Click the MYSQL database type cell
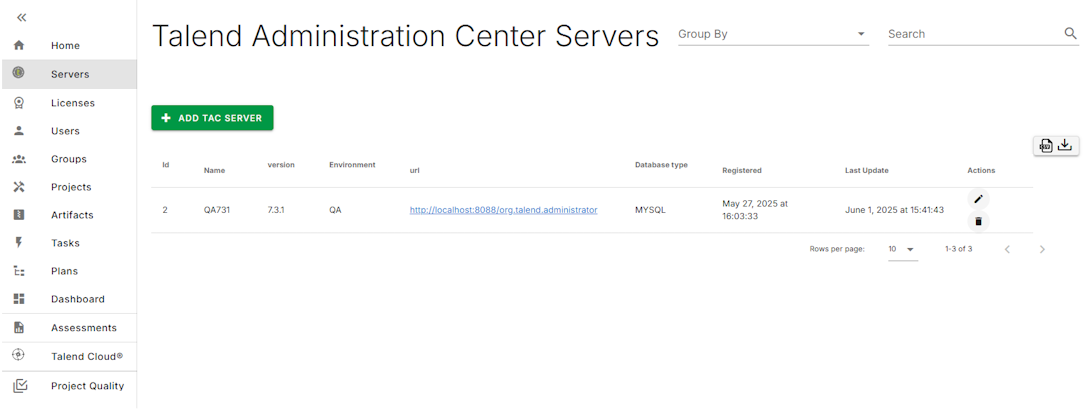The image size is (1092, 409). (650, 209)
